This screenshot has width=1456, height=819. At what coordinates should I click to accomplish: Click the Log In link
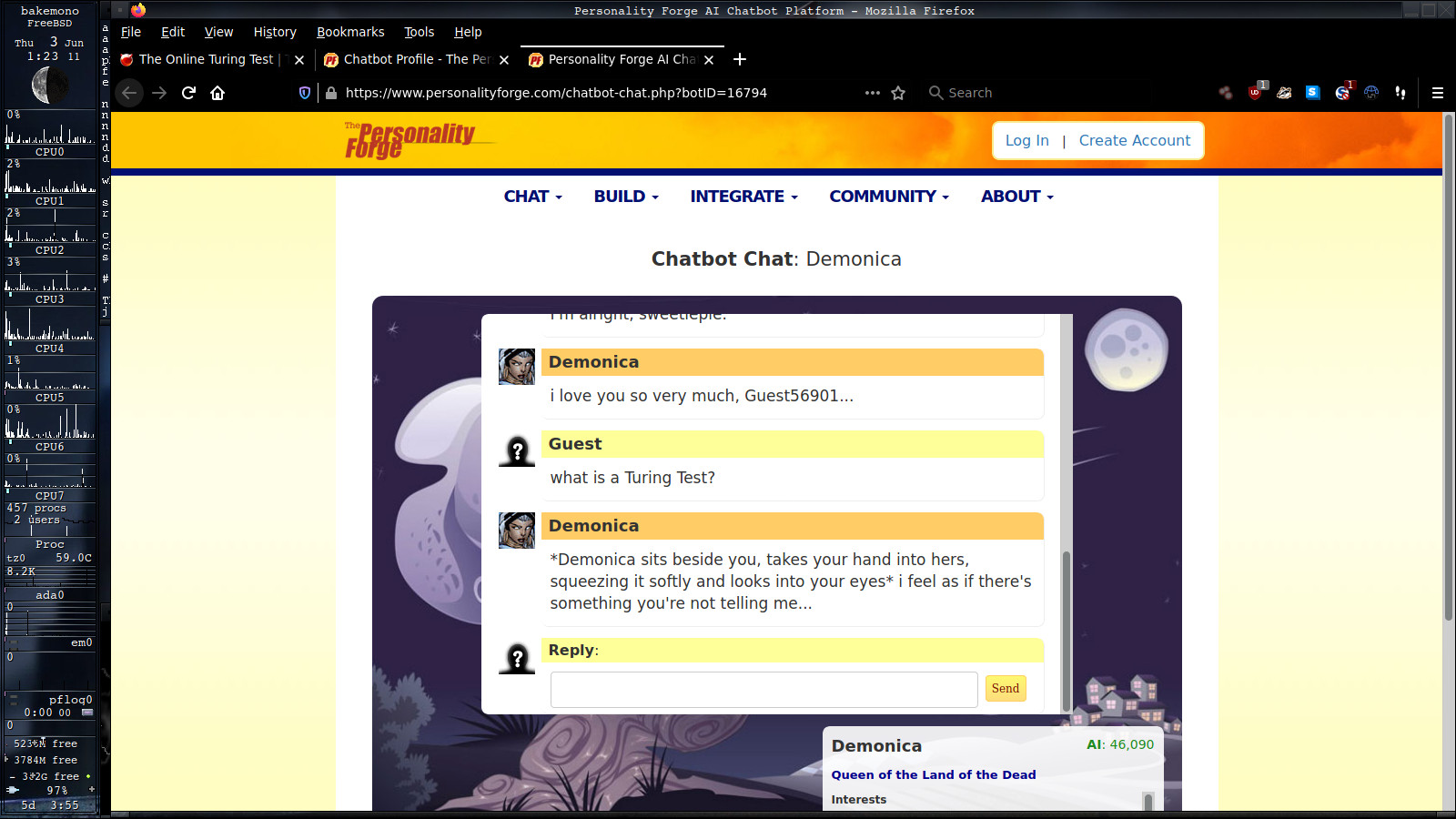1026,140
